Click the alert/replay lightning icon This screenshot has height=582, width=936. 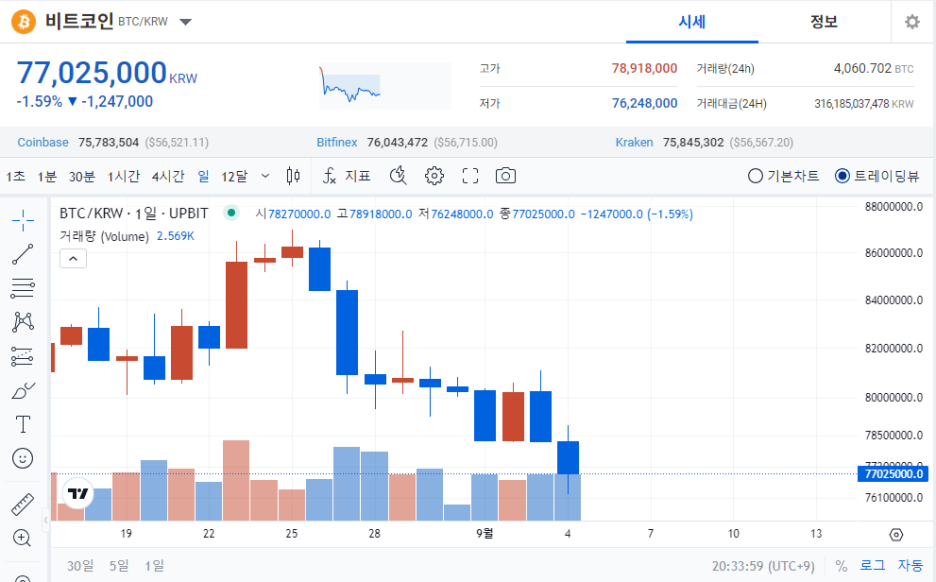point(398,175)
